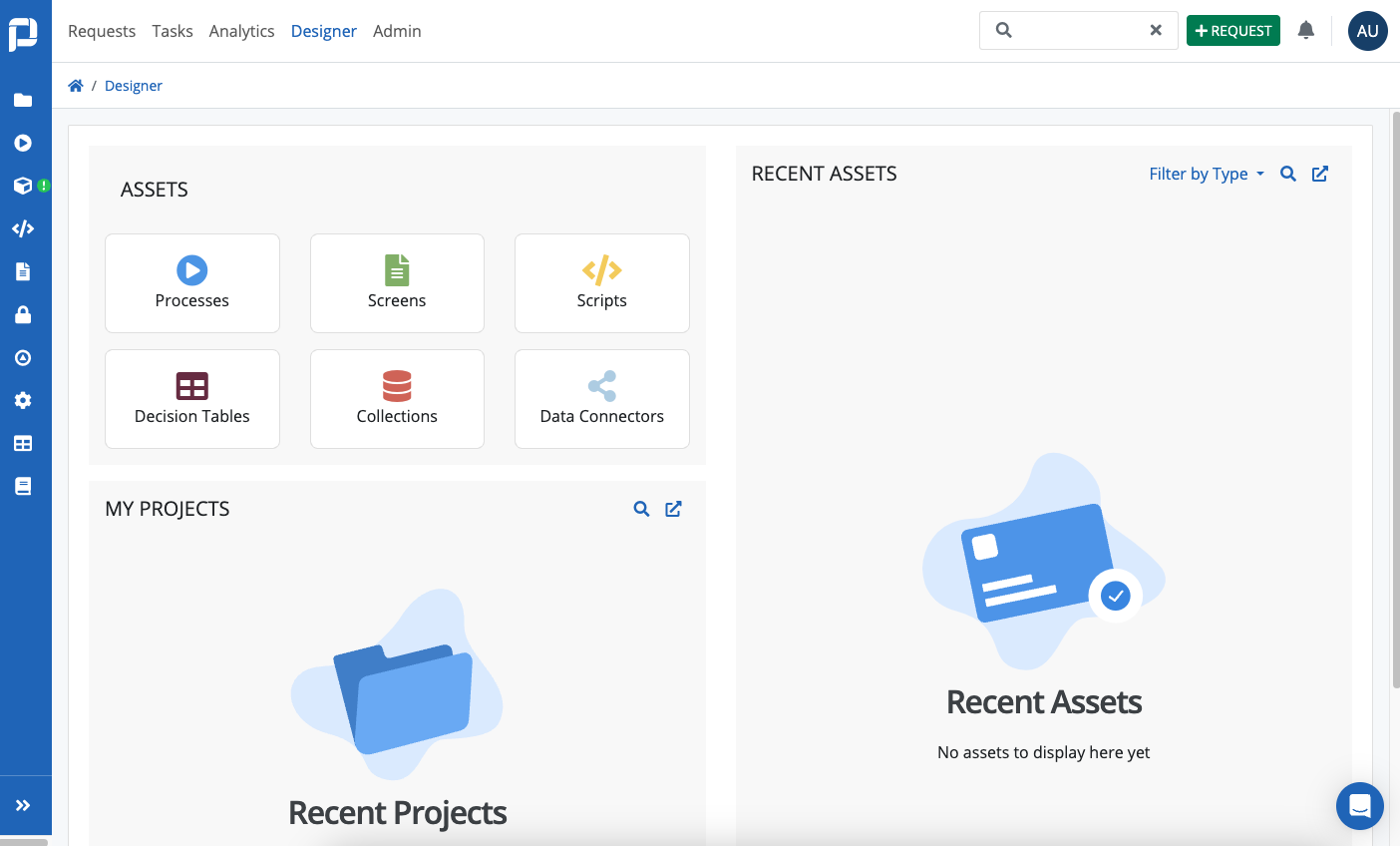Switch to the Tasks menu item

click(172, 31)
